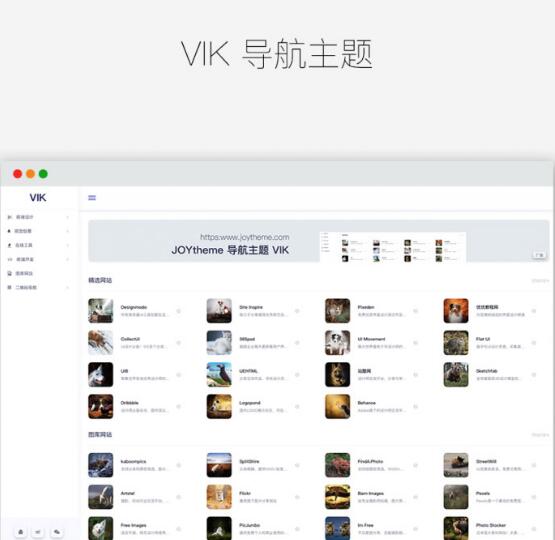Open the JOYtheme 导航主题 VIK banner
The image size is (555, 540).
point(319,241)
